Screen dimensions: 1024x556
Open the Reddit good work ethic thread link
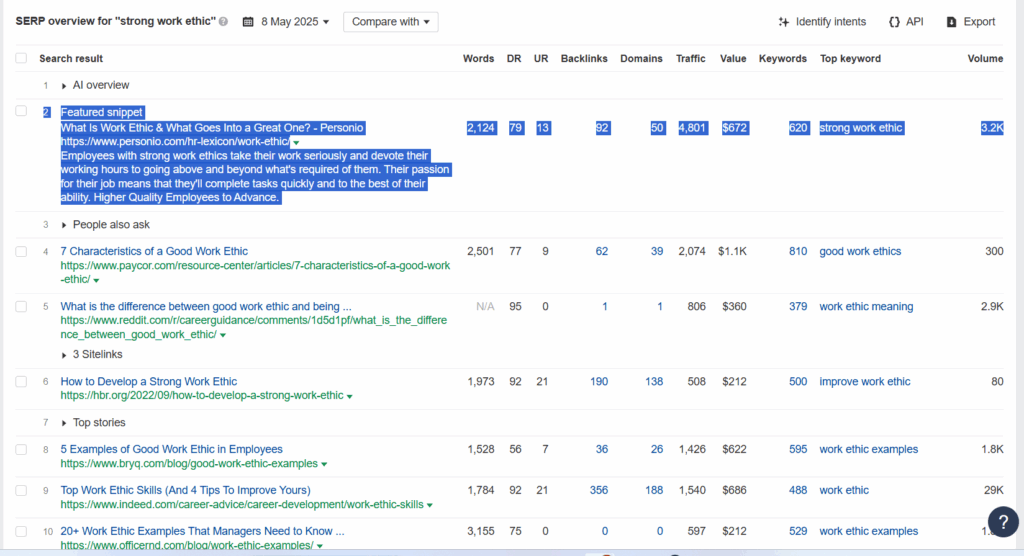click(206, 306)
